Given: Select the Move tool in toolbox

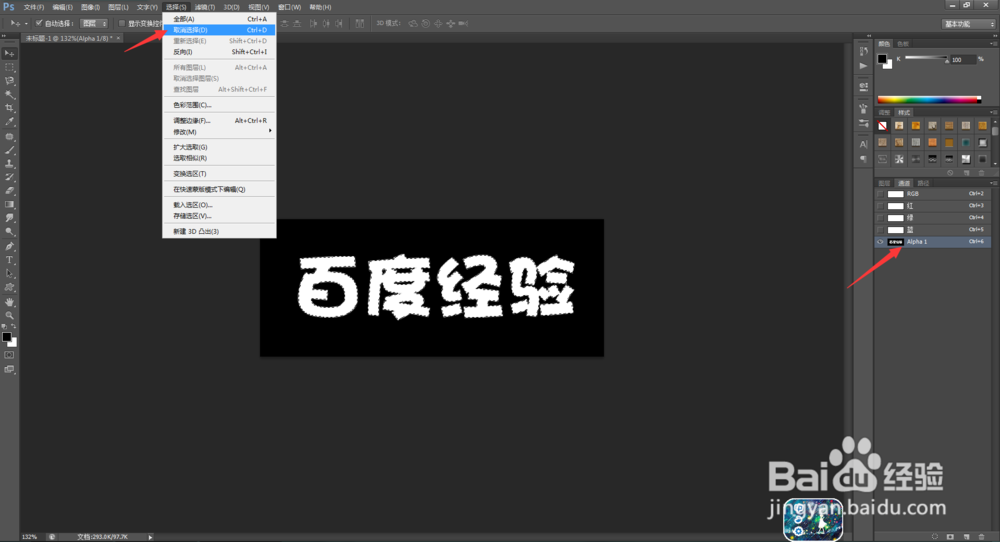Looking at the screenshot, I should [x=10, y=54].
